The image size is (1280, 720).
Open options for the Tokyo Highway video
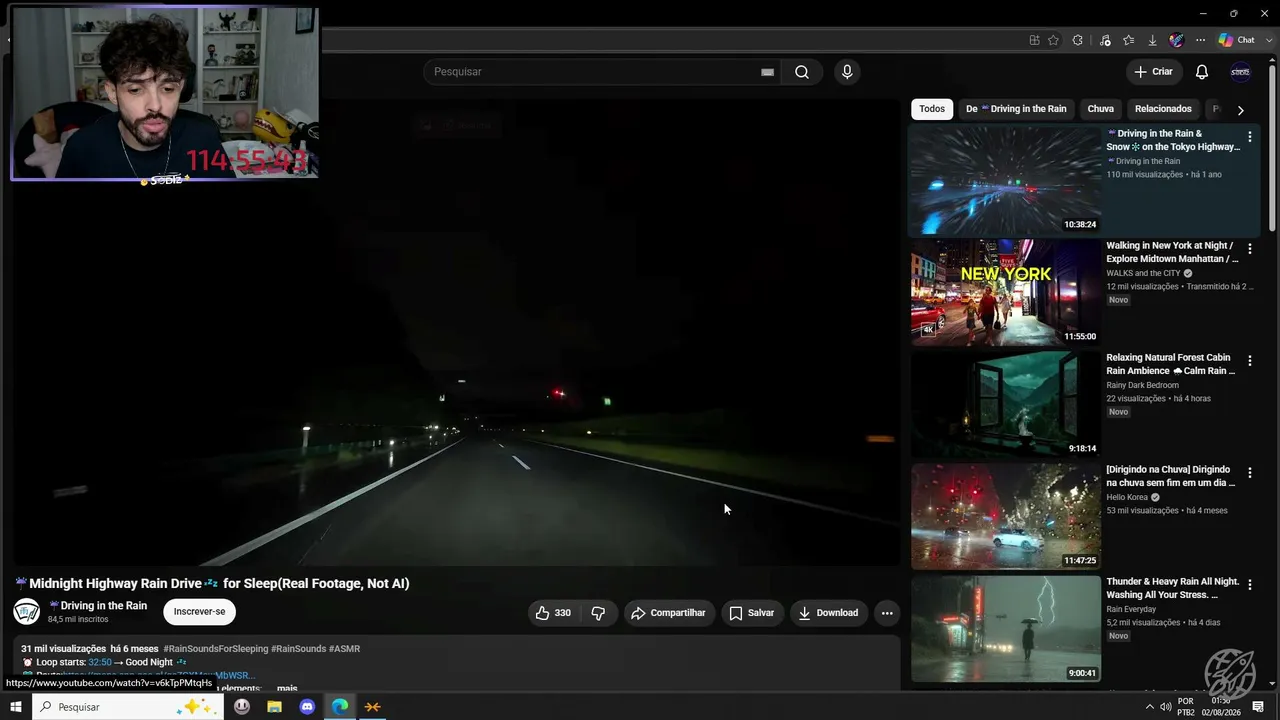(x=1249, y=136)
